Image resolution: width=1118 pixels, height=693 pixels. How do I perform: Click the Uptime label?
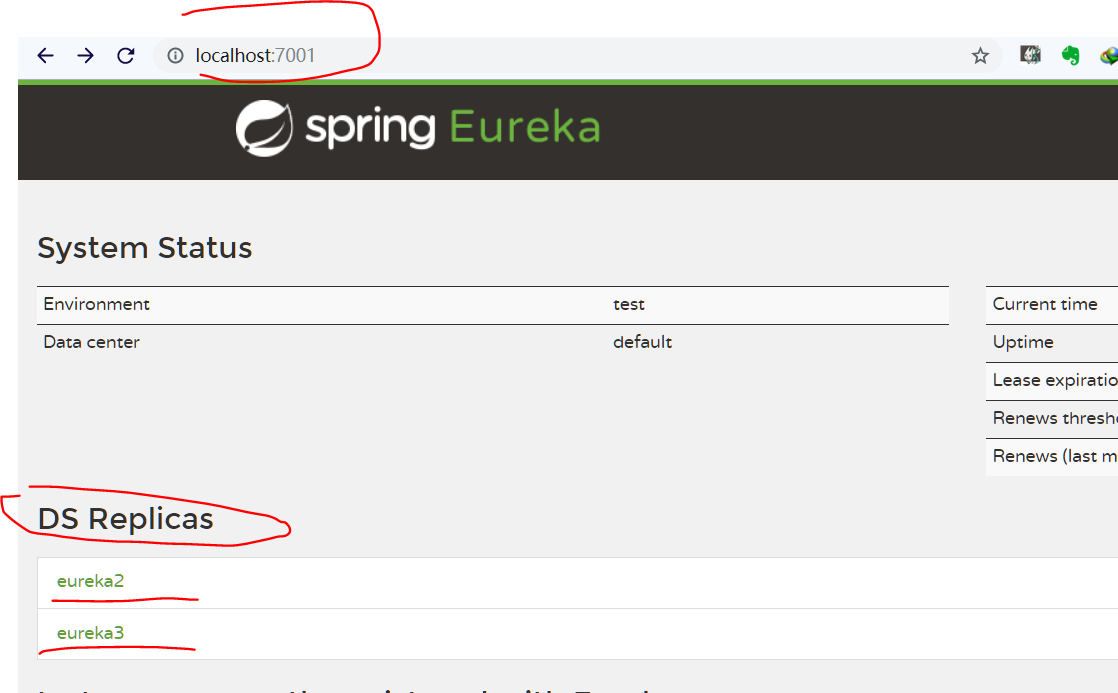(x=1022, y=342)
